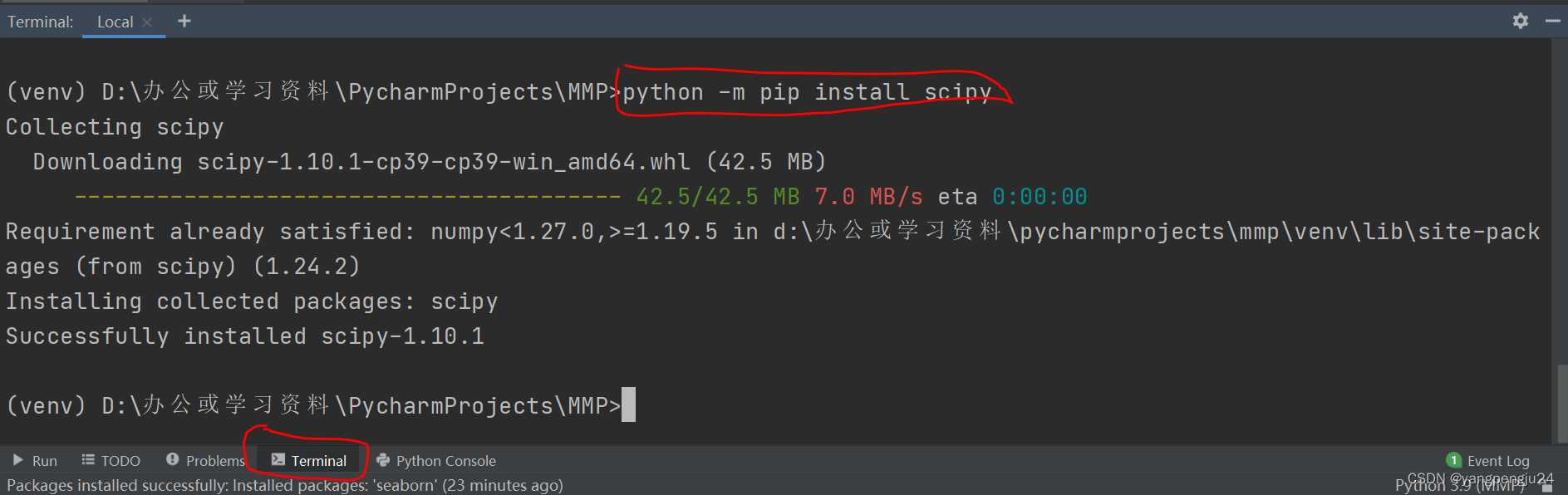Click the terminal input cursor at prompt
The image size is (1568, 495).
pyautogui.click(x=629, y=404)
